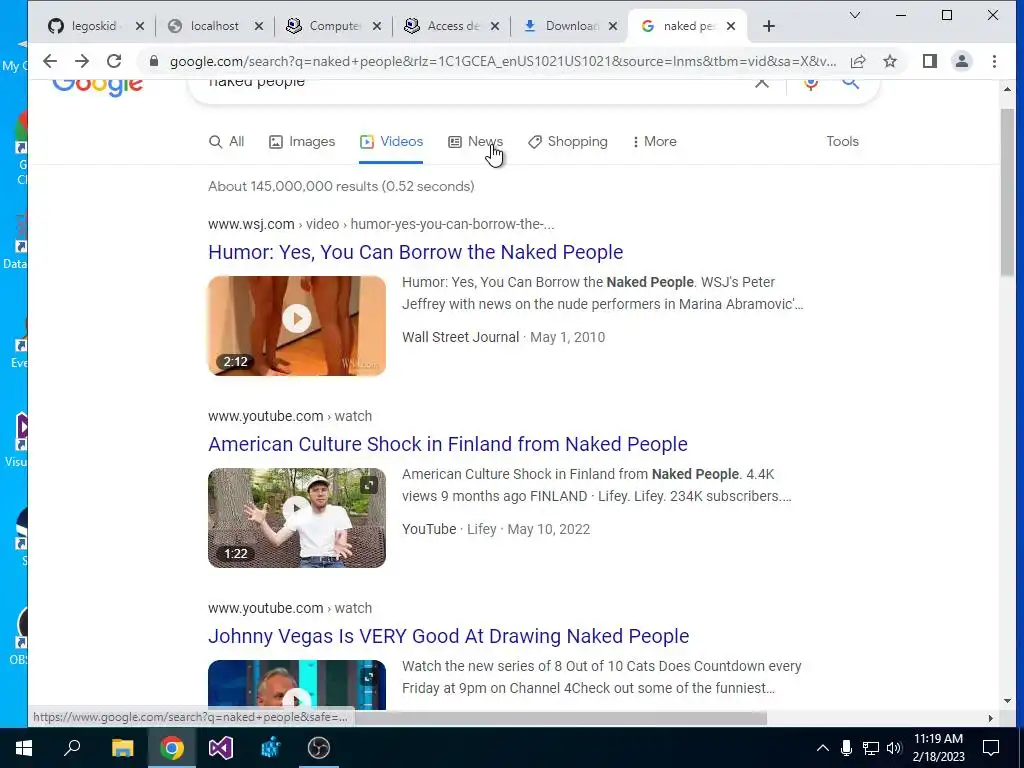The width and height of the screenshot is (1024, 768).
Task: Share this page icon in address bar
Action: pyautogui.click(x=858, y=61)
